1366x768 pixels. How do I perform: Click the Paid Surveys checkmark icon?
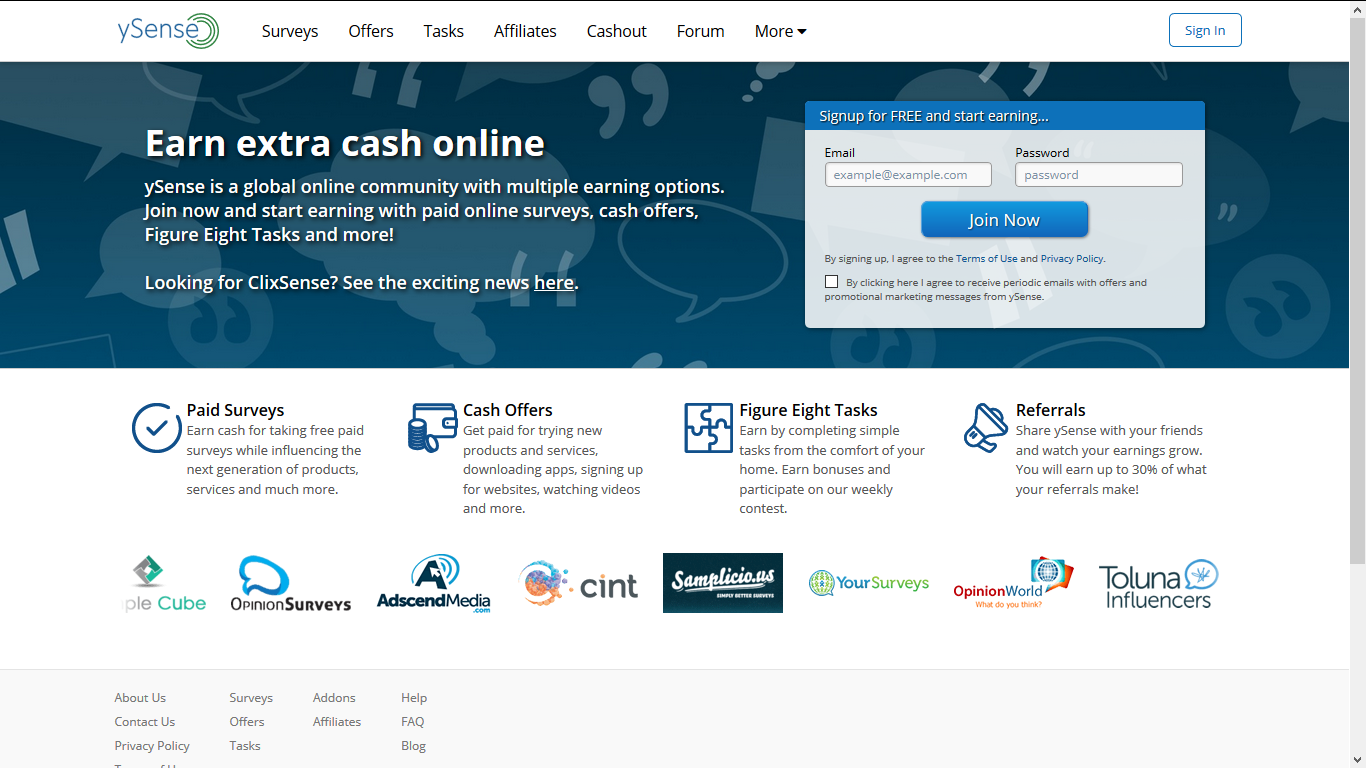coord(157,428)
